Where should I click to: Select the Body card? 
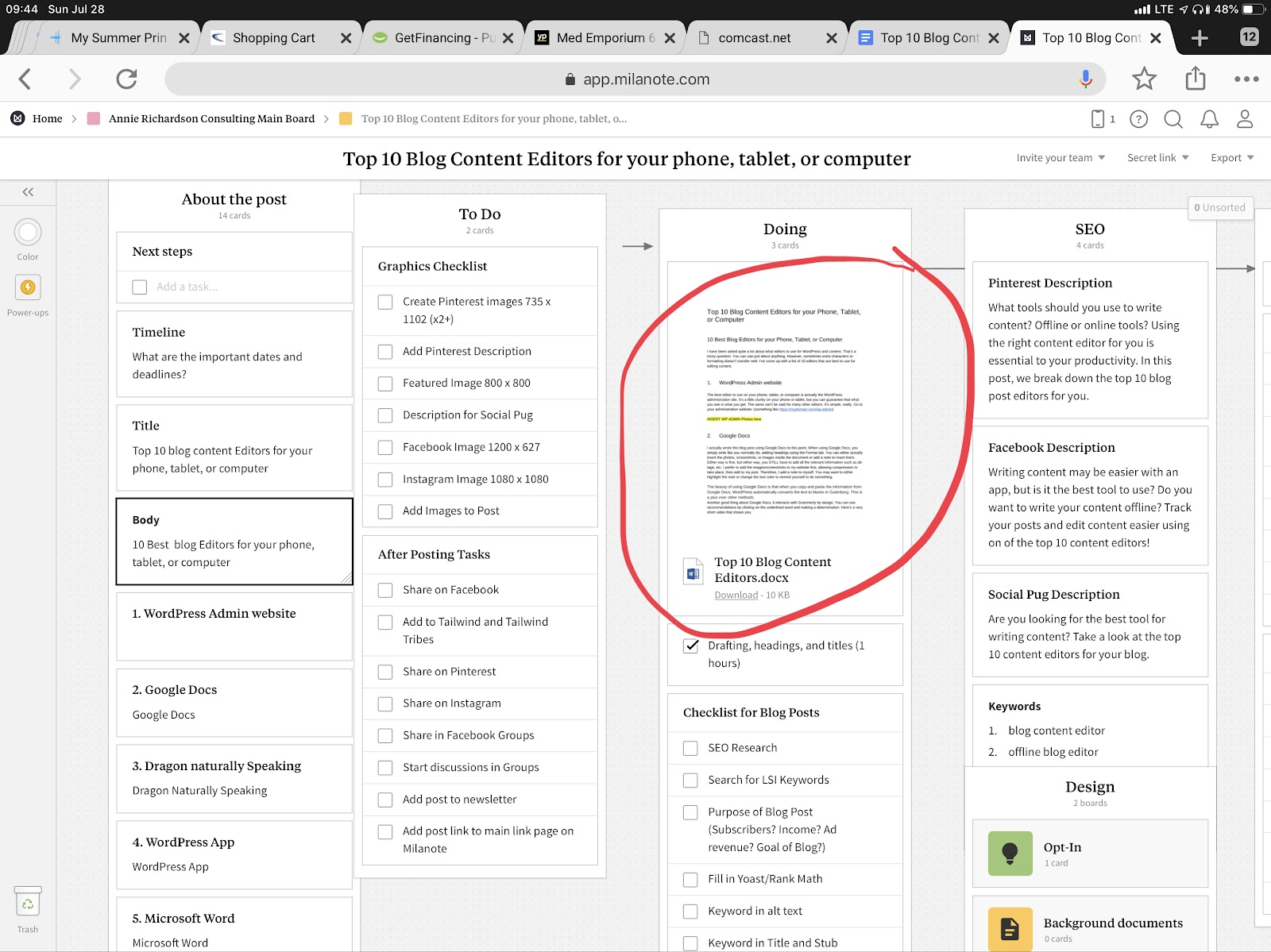pos(234,542)
